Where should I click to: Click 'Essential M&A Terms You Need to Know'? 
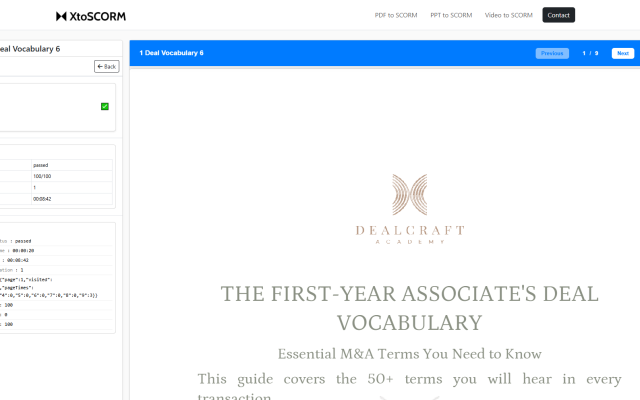click(409, 354)
